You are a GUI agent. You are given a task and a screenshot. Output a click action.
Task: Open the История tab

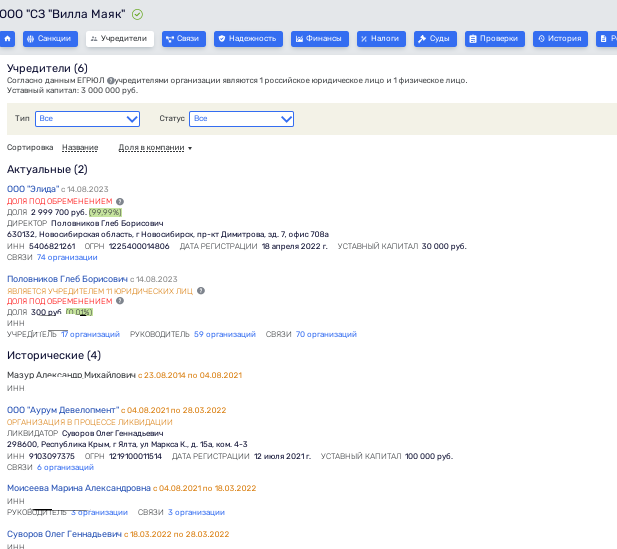[x=560, y=39]
